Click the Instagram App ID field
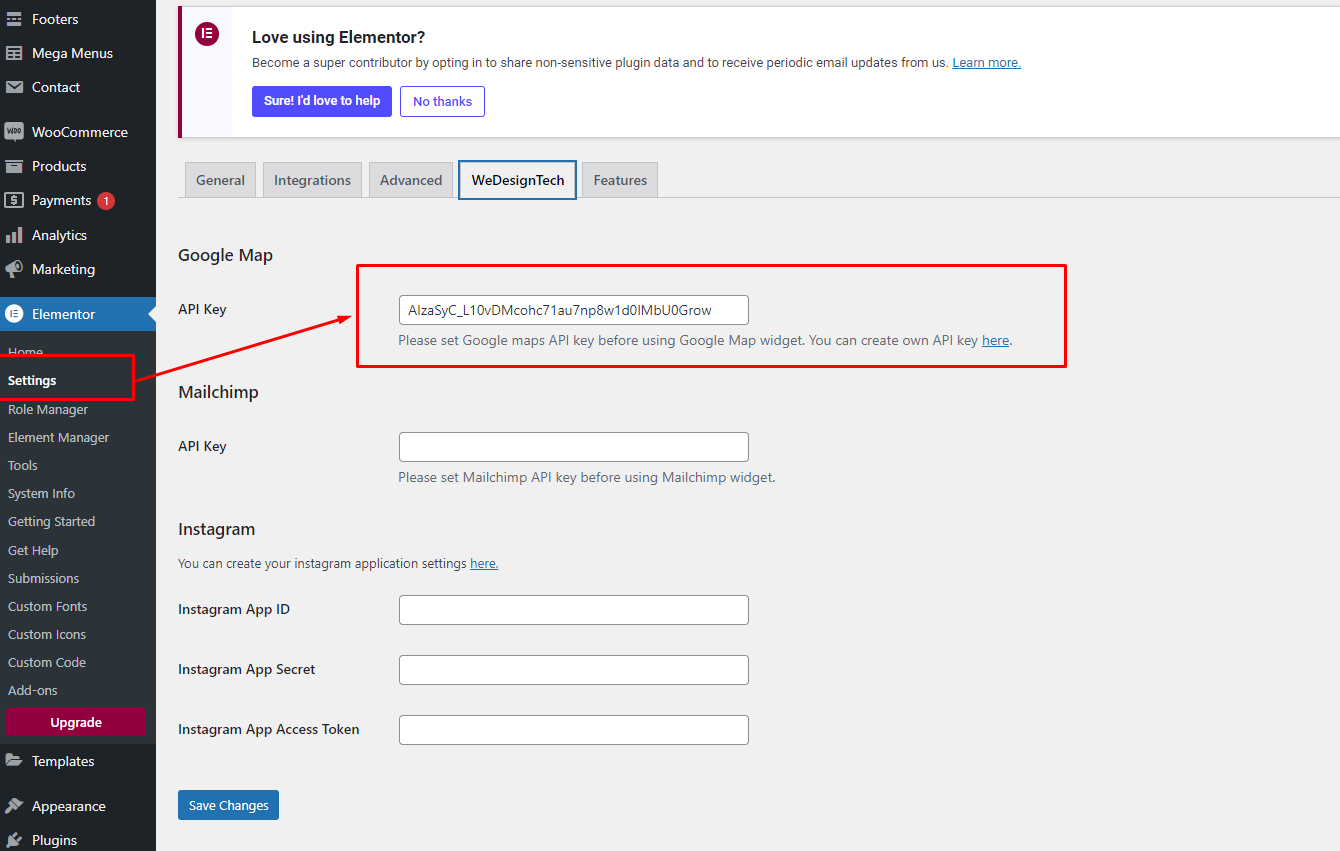The image size is (1340, 851). [x=574, y=610]
